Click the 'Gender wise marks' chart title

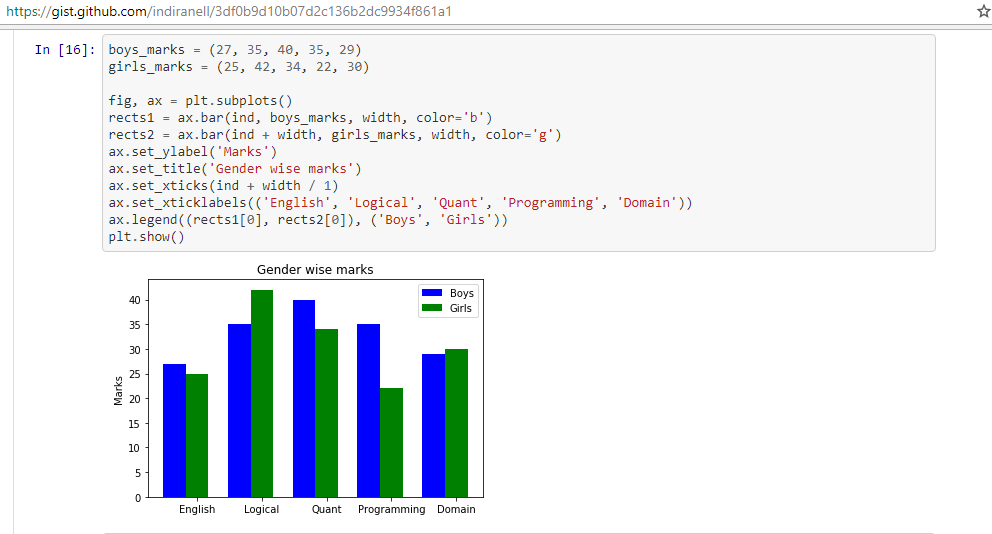(315, 270)
